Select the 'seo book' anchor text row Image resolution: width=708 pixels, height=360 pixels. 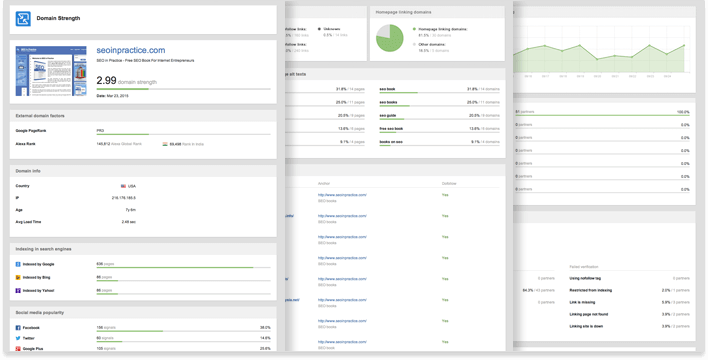439,90
